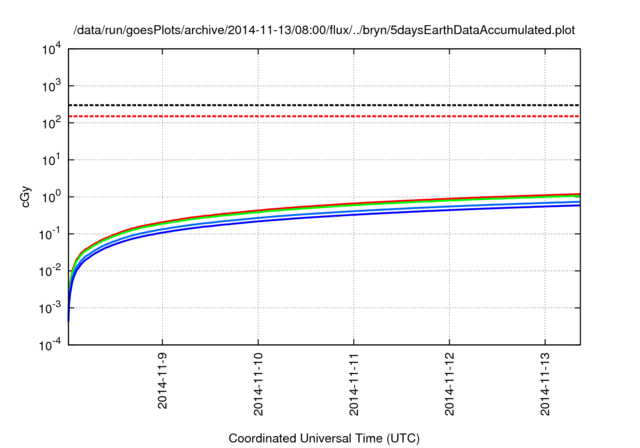Viewport: 640px width, 448px height.
Task: Click the 10^1 y-axis tick label
Action: pyautogui.click(x=50, y=159)
